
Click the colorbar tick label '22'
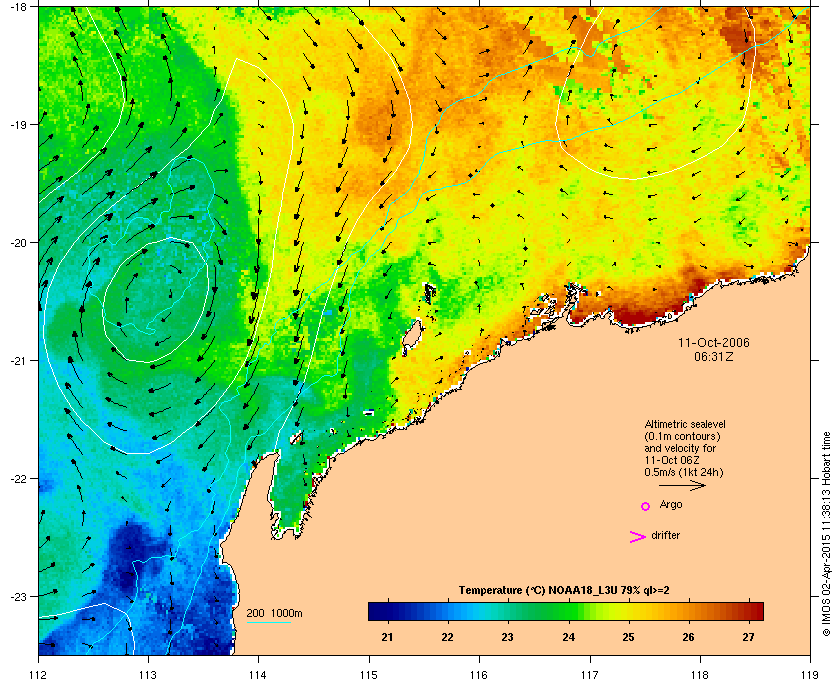tap(447, 637)
